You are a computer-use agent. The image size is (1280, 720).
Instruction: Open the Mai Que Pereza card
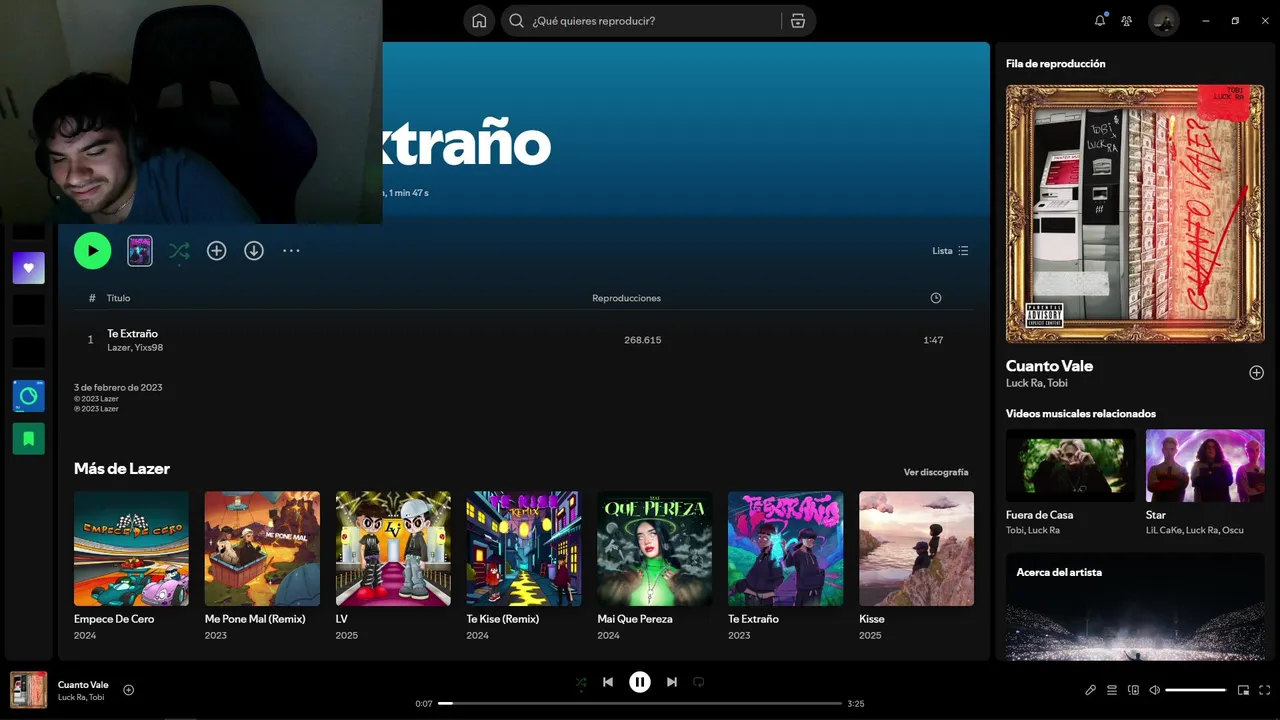655,566
